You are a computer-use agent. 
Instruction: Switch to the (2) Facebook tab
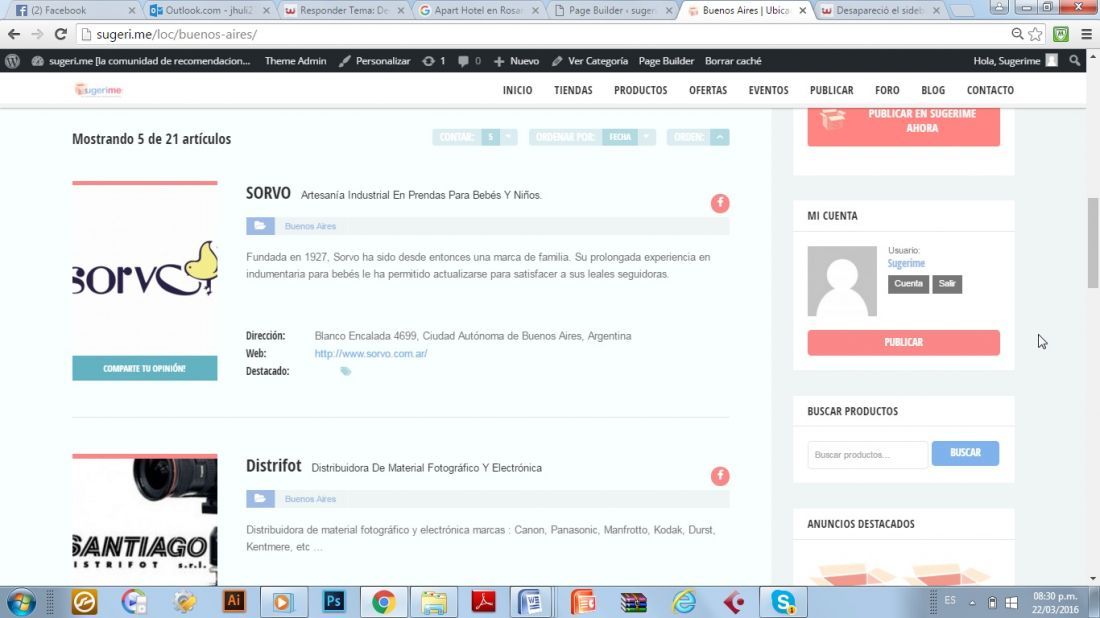[74, 11]
